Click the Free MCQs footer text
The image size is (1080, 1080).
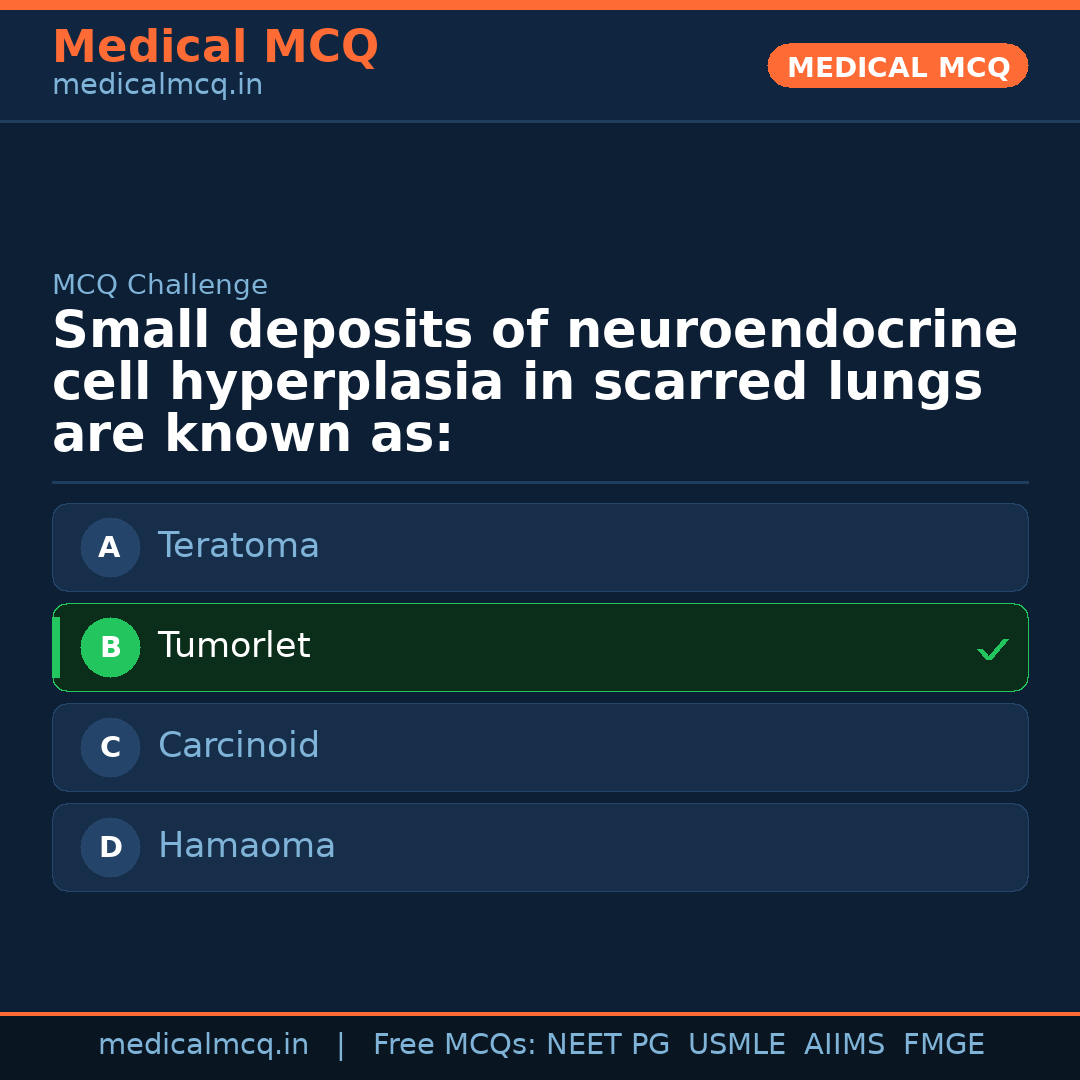(x=454, y=1045)
